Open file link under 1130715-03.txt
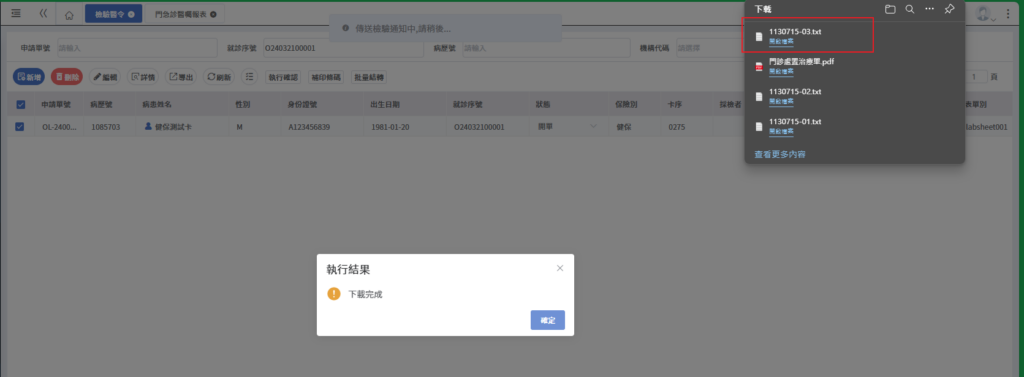Image resolution: width=1024 pixels, height=377 pixels. point(781,41)
